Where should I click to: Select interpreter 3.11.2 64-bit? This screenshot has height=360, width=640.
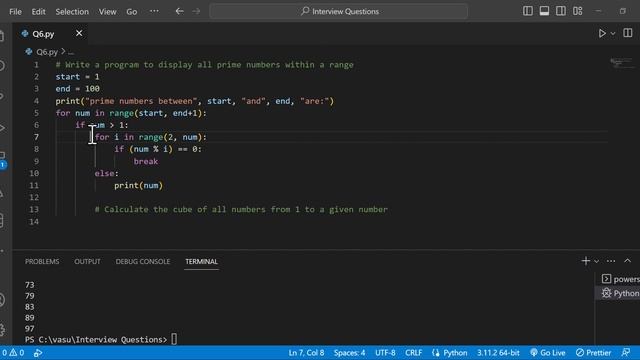point(498,353)
